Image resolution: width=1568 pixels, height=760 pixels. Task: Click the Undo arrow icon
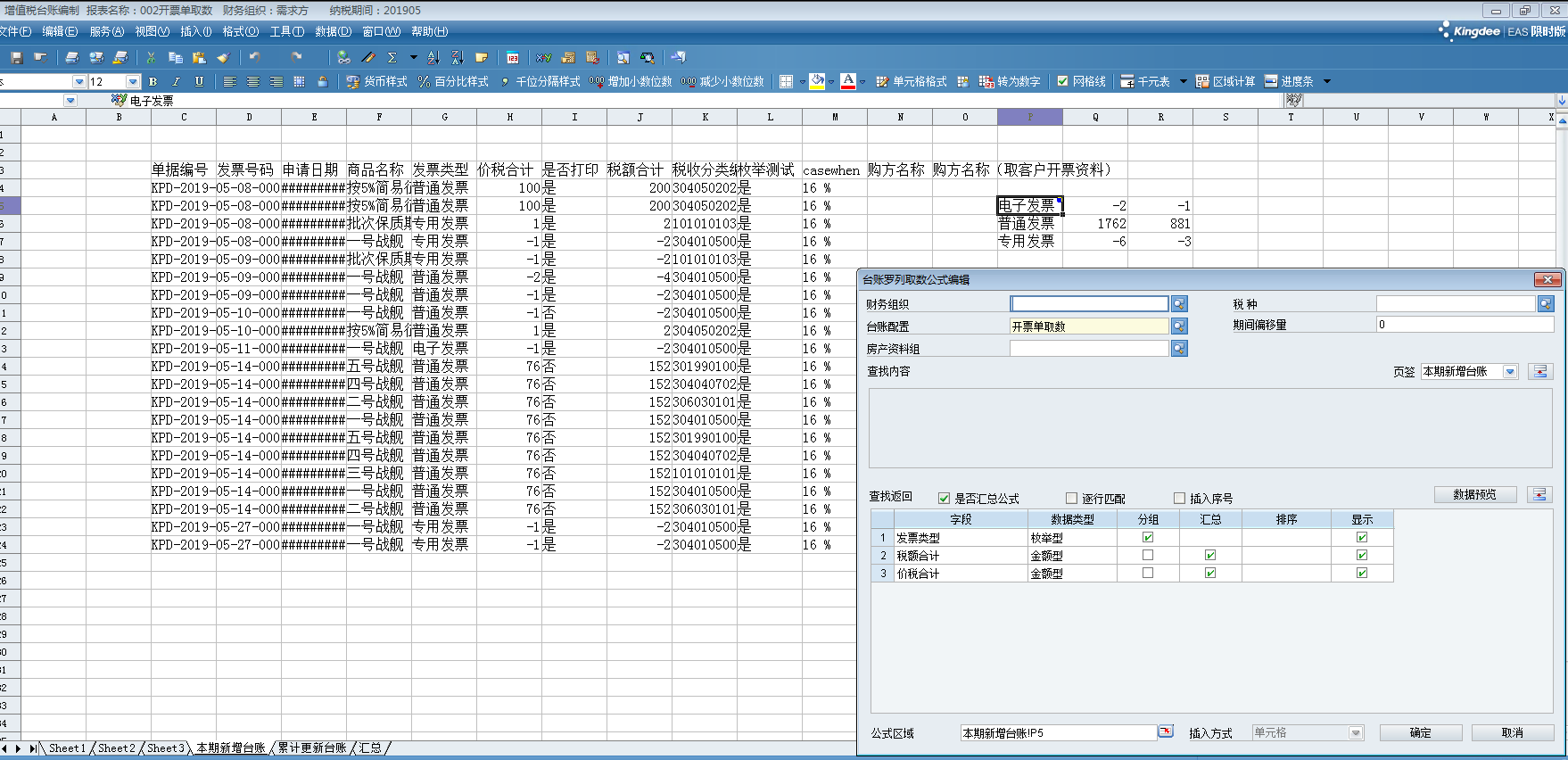coord(255,57)
